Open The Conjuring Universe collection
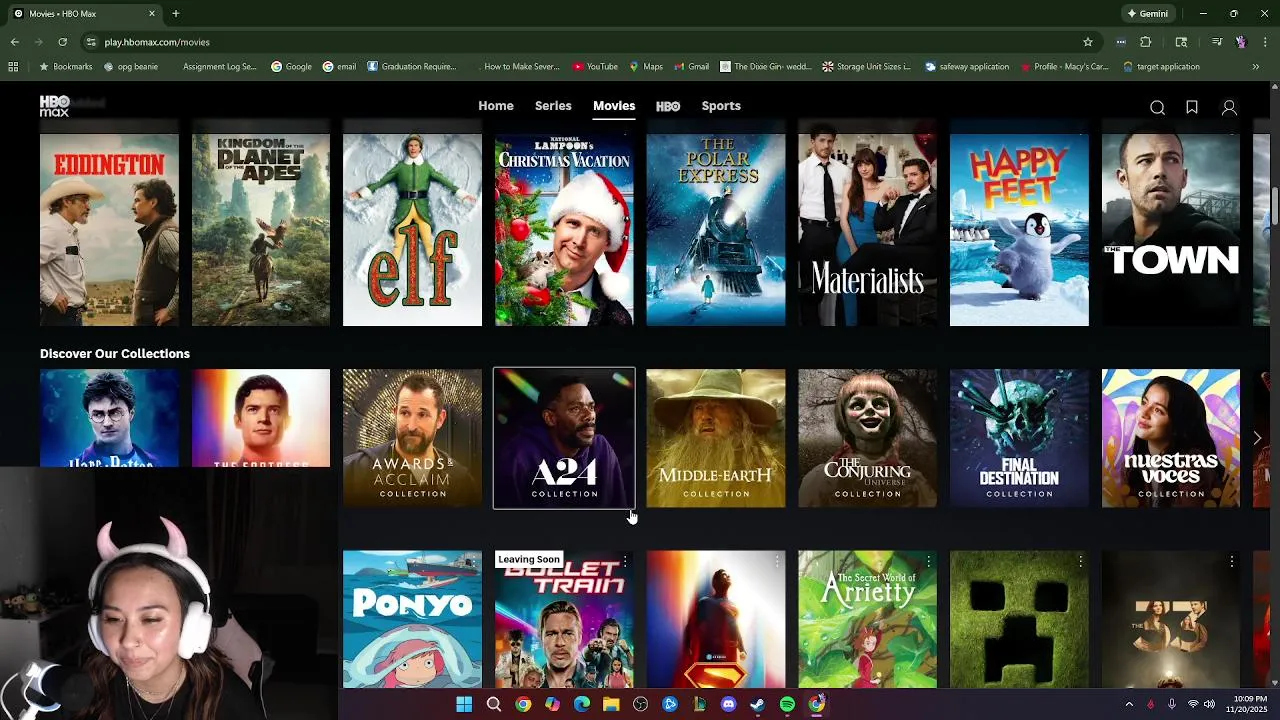This screenshot has height=720, width=1280. [x=867, y=438]
